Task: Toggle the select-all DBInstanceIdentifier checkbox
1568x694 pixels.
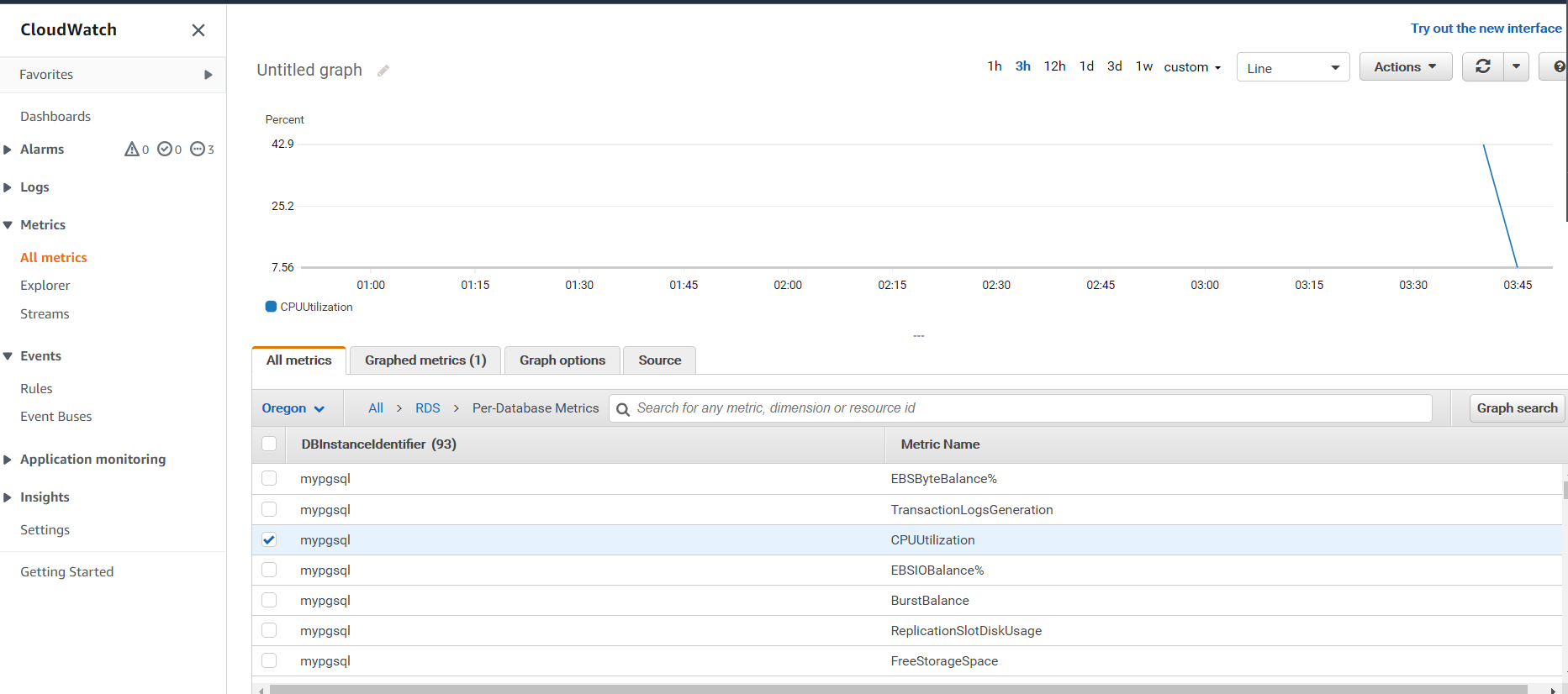Action: click(269, 444)
